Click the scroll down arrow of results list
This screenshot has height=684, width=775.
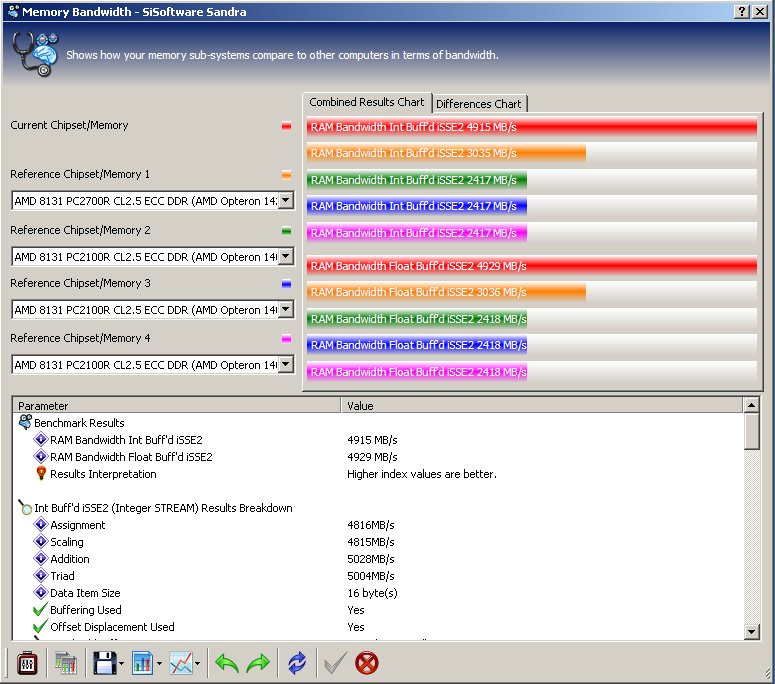(x=751, y=631)
